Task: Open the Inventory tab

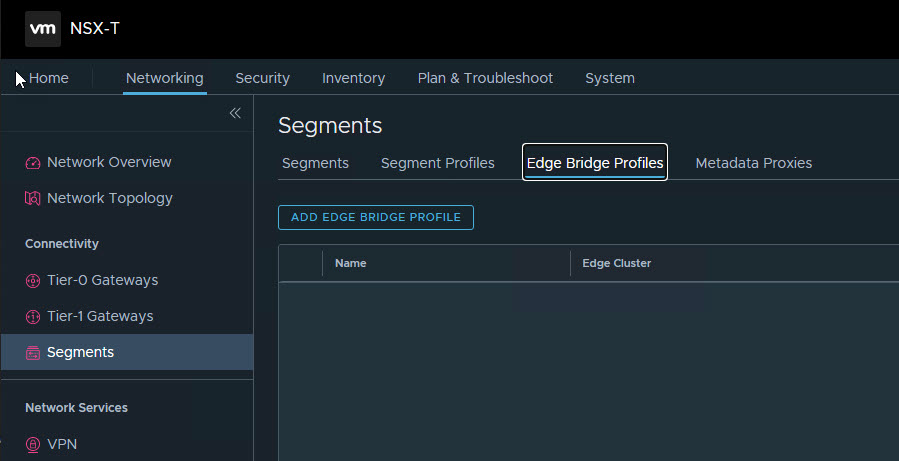Action: point(353,78)
